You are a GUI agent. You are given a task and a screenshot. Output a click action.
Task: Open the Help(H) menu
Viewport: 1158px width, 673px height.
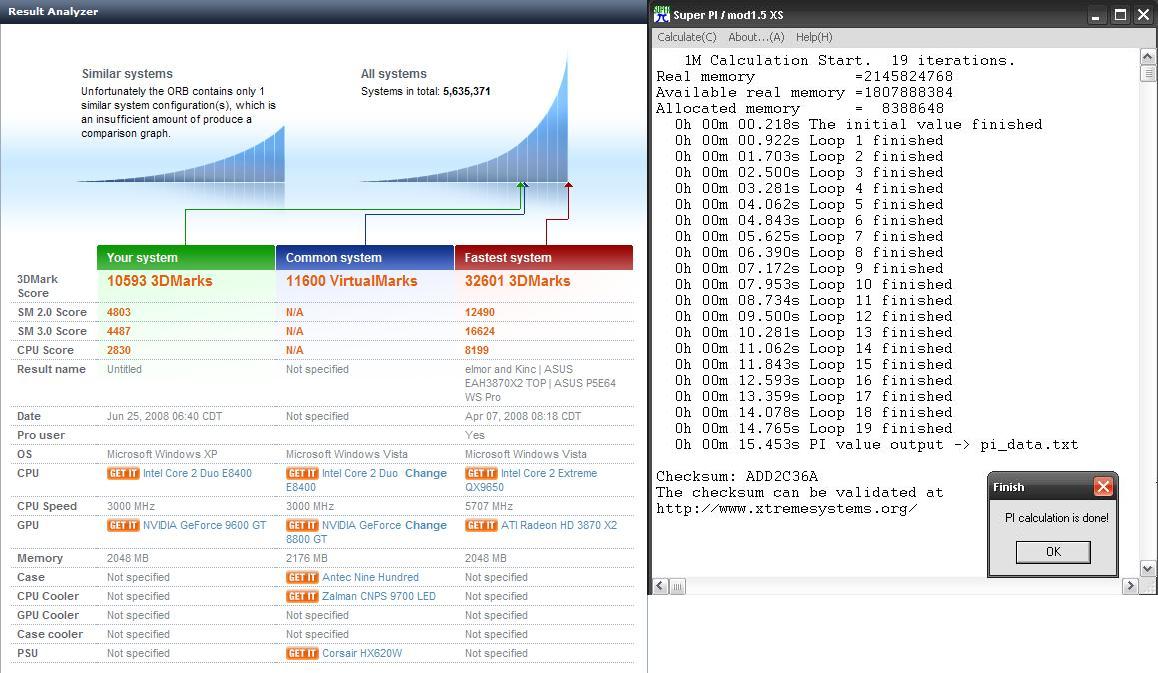pos(814,37)
